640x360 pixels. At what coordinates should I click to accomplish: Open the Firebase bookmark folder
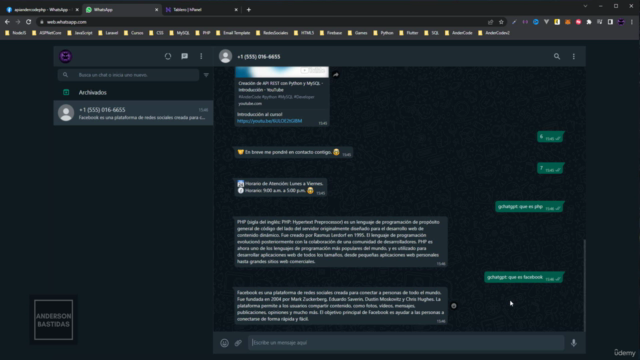point(331,33)
